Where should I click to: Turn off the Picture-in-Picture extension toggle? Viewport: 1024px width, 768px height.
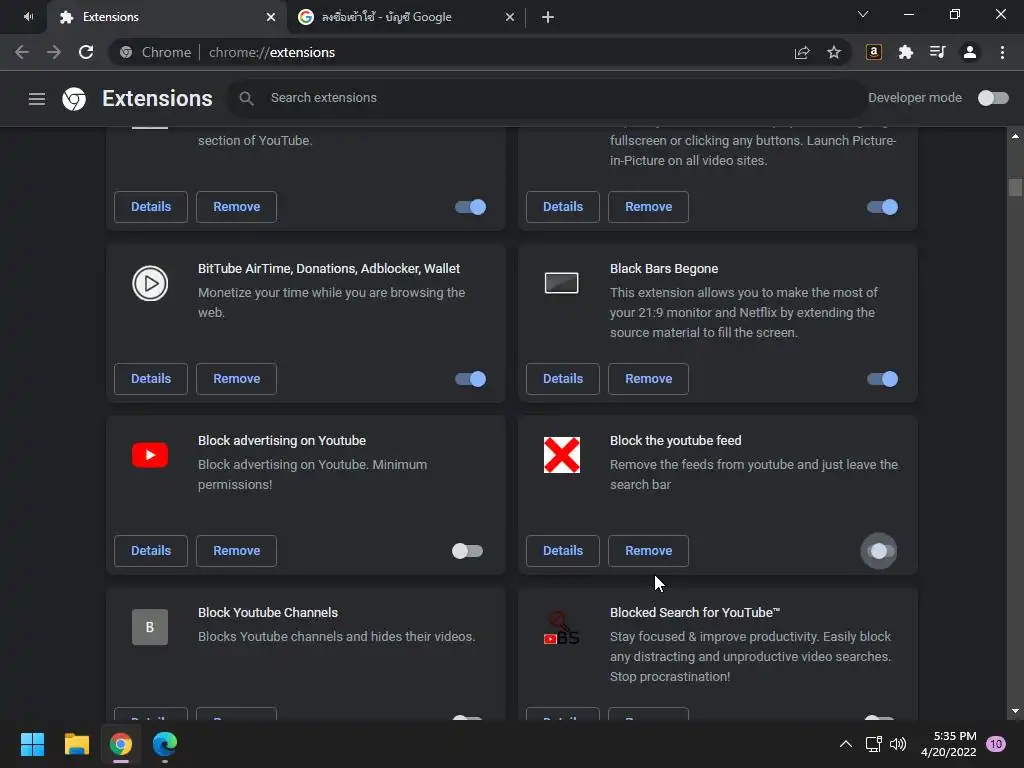[x=882, y=207]
